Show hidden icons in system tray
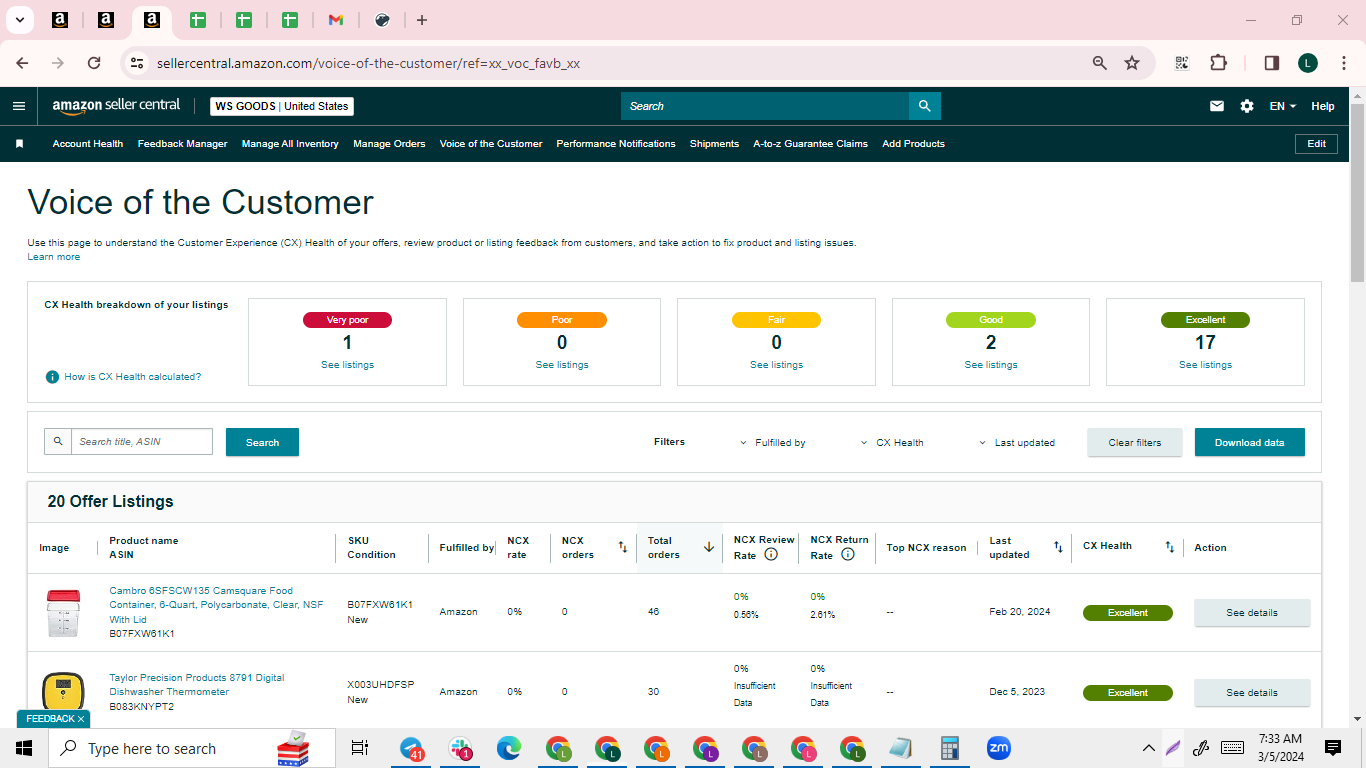This screenshot has height=768, width=1366. [x=1149, y=748]
